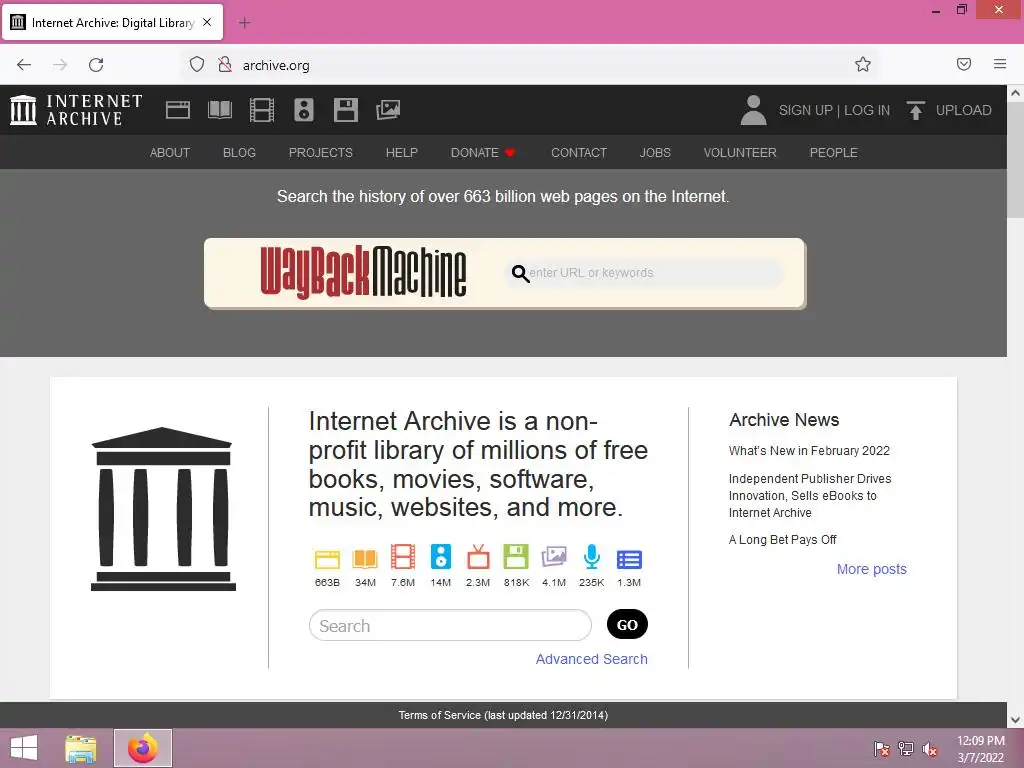Click the Wayback Machine magnifier icon
Image resolution: width=1024 pixels, height=768 pixels.
[520, 274]
